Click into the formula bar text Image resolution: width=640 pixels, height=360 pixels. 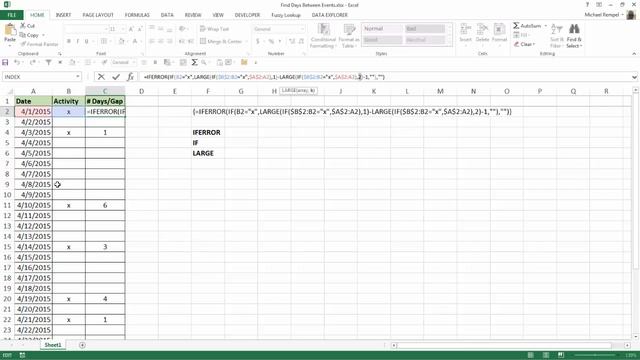[x=384, y=77]
